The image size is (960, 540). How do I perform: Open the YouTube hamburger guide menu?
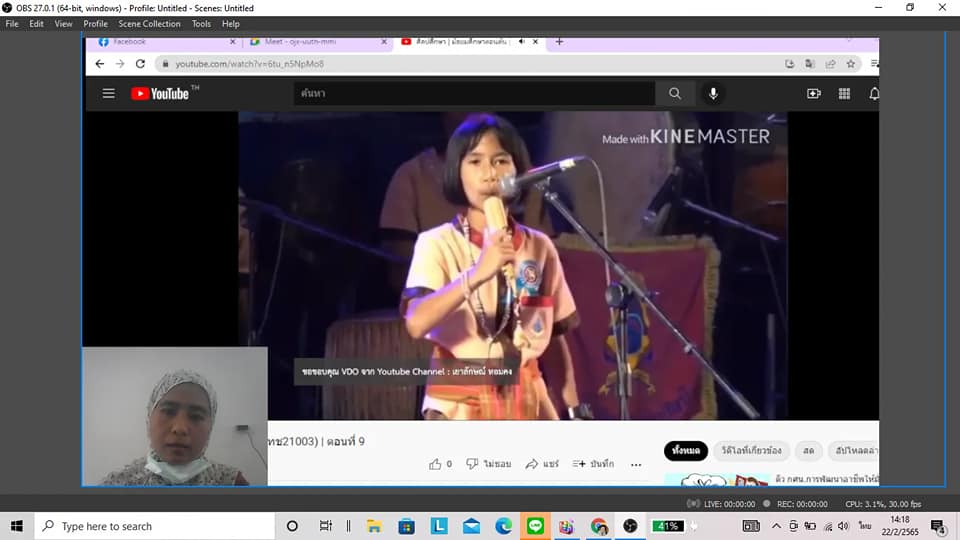click(x=108, y=93)
